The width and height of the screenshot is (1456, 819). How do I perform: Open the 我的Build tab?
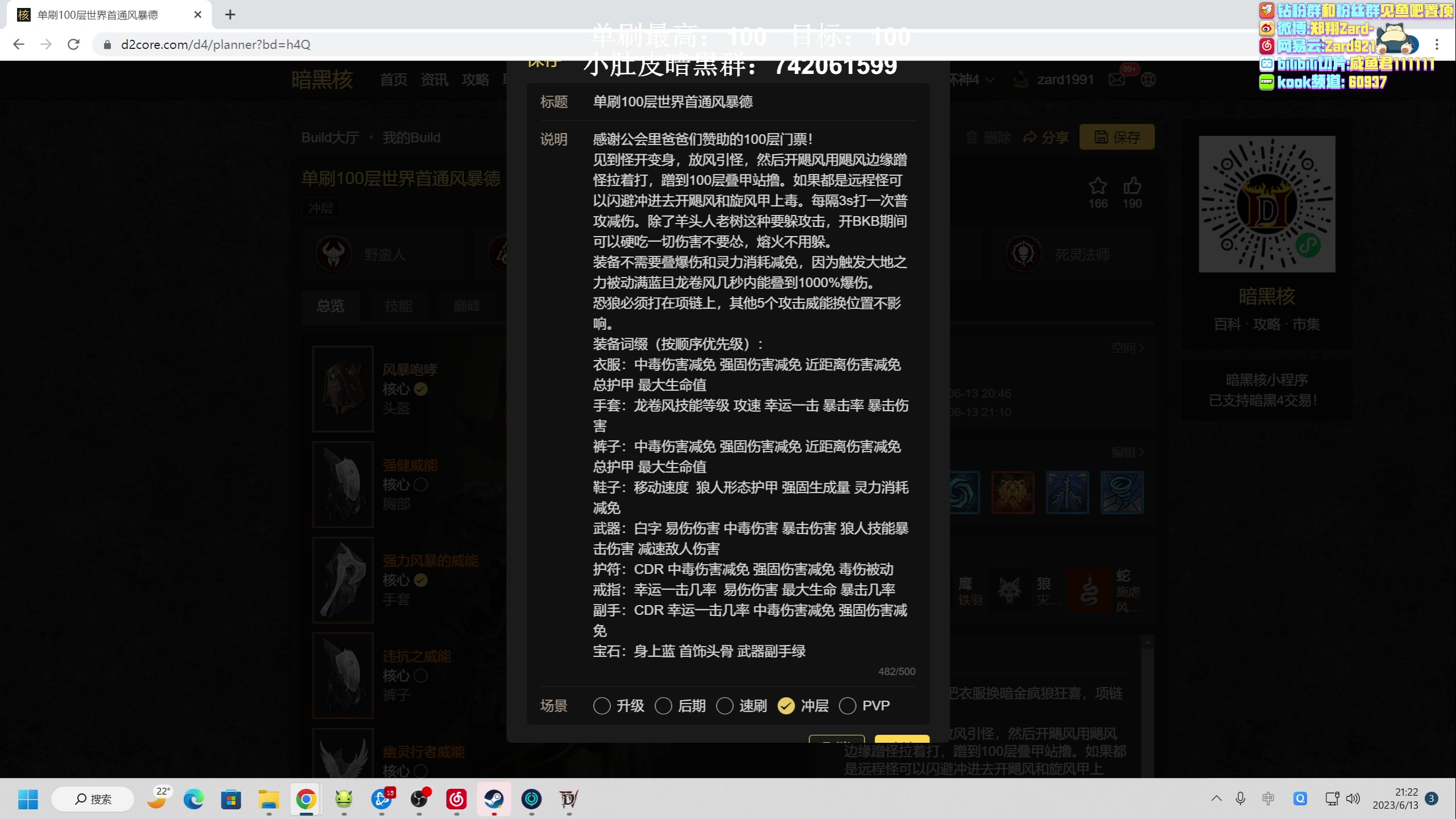pos(411,137)
